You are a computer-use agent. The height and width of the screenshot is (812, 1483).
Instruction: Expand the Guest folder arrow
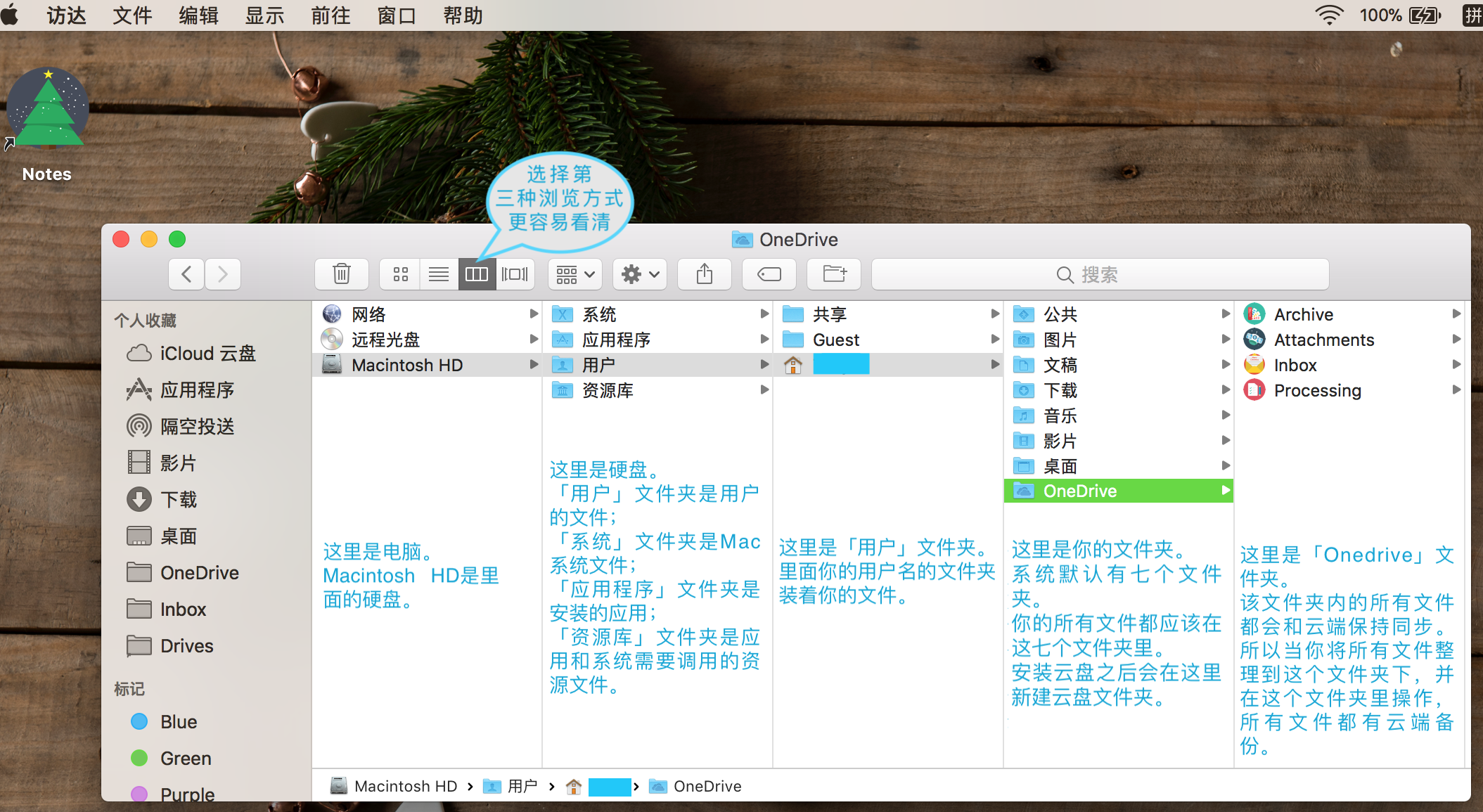click(x=995, y=340)
